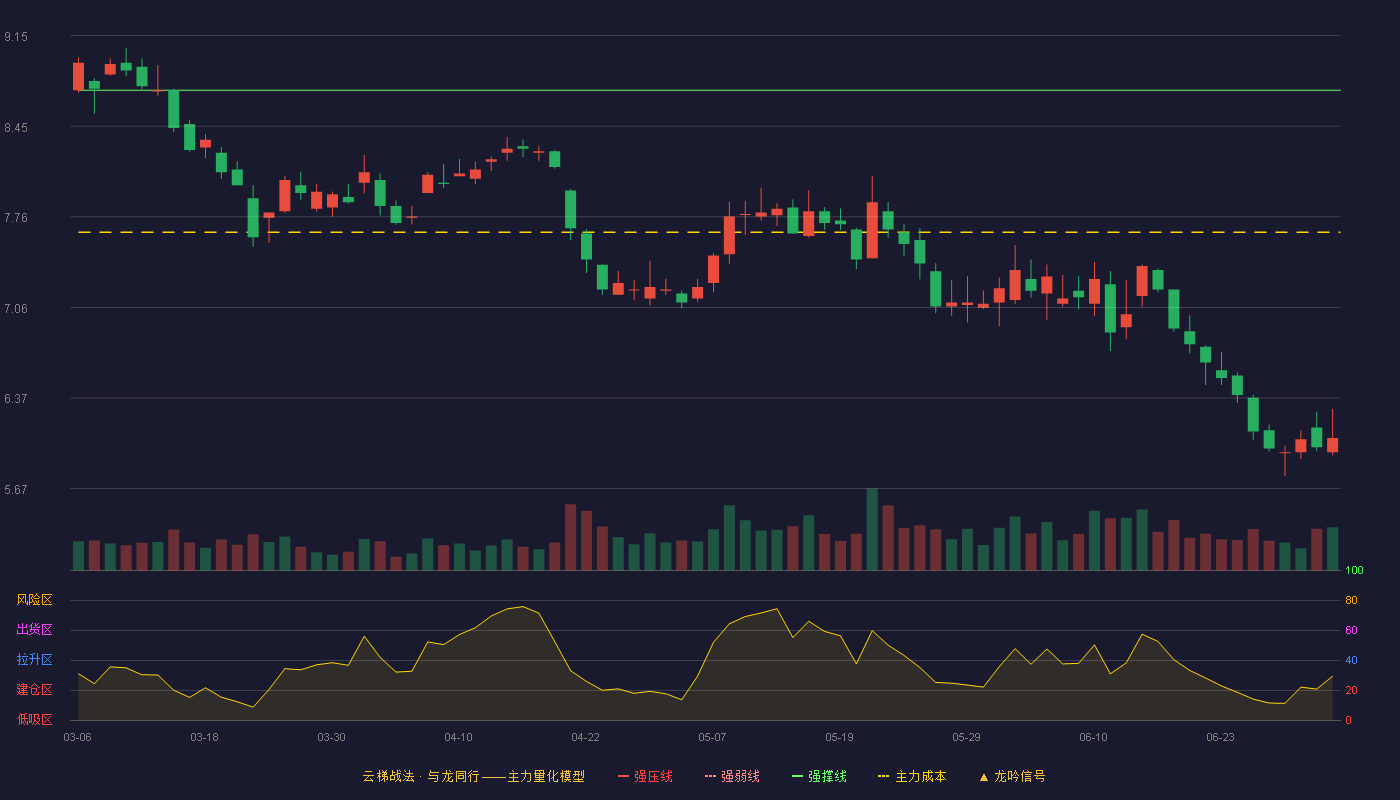Click the 05-07 date label

[x=712, y=737]
